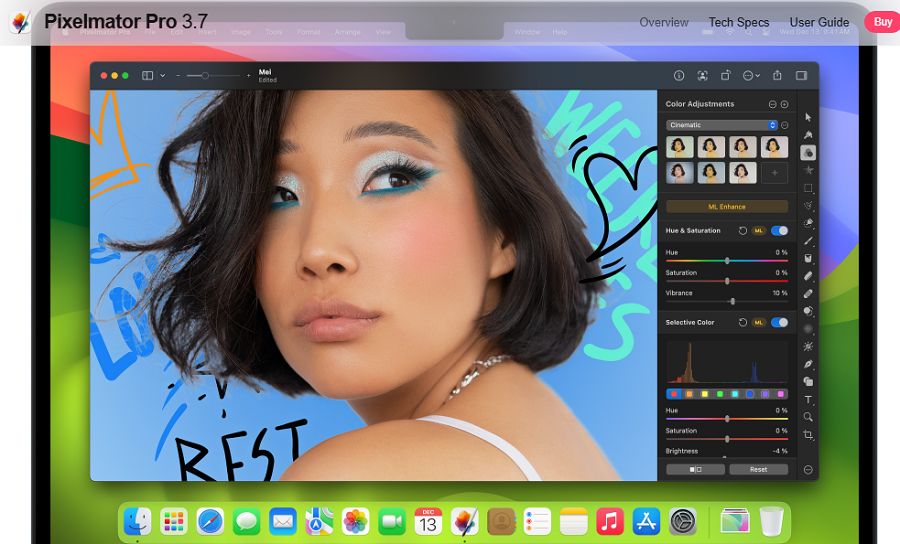Open Photos app in the Dock
This screenshot has height=544, width=900.
[x=355, y=522]
